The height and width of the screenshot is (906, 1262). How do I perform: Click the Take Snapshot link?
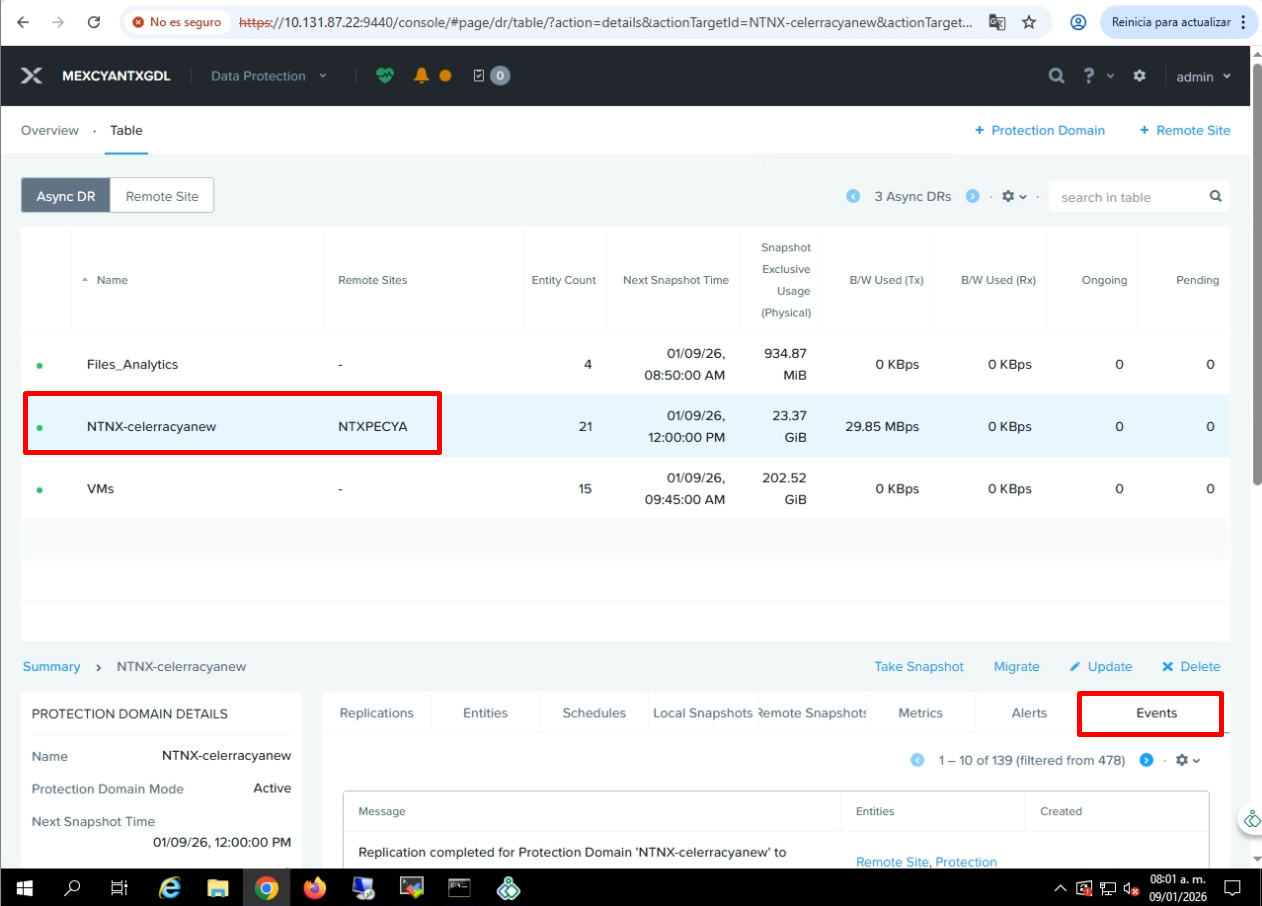point(918,667)
